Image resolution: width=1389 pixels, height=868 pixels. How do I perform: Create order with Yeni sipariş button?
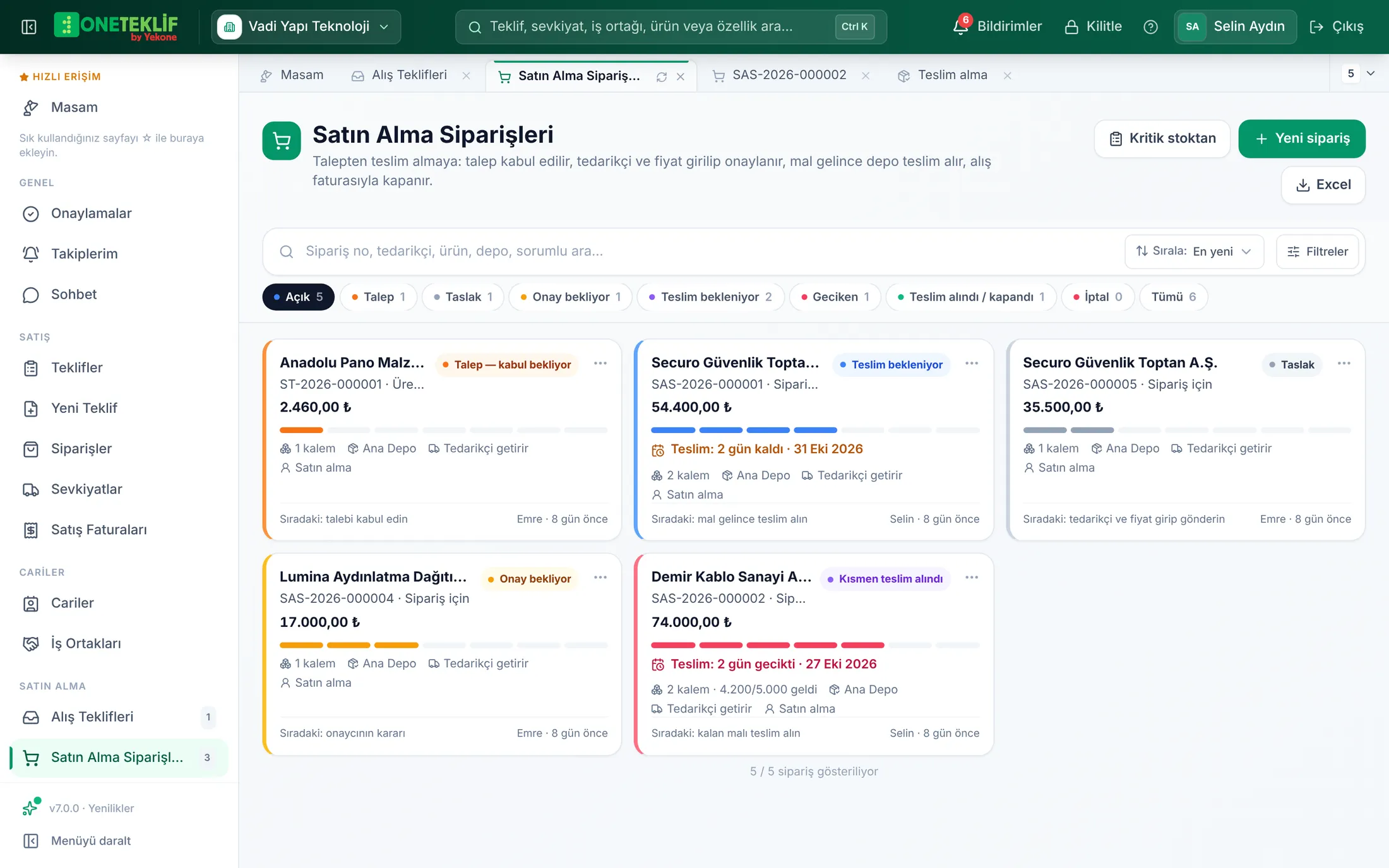tap(1302, 138)
